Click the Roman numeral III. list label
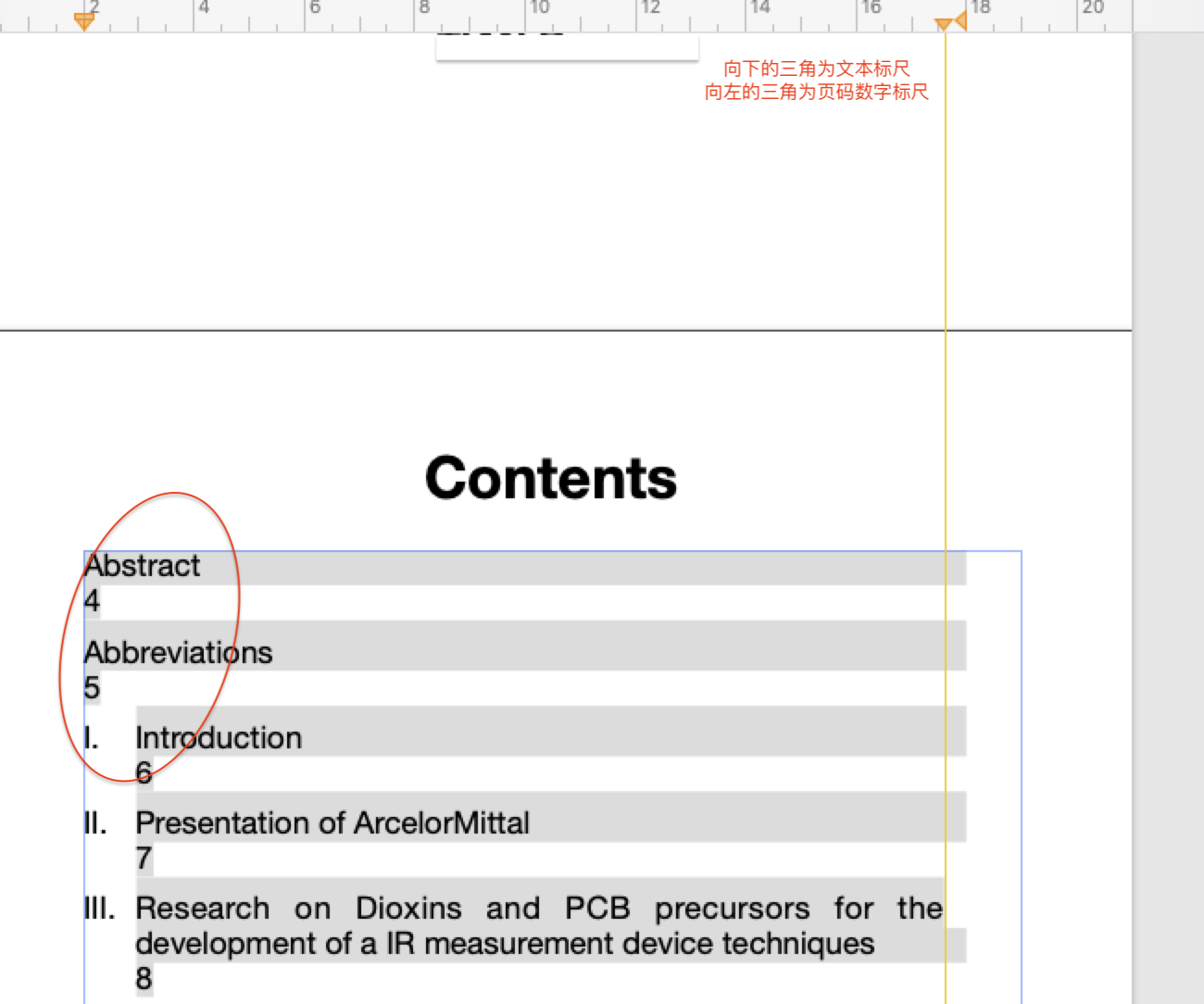This screenshot has width=1204, height=1004. point(99,909)
